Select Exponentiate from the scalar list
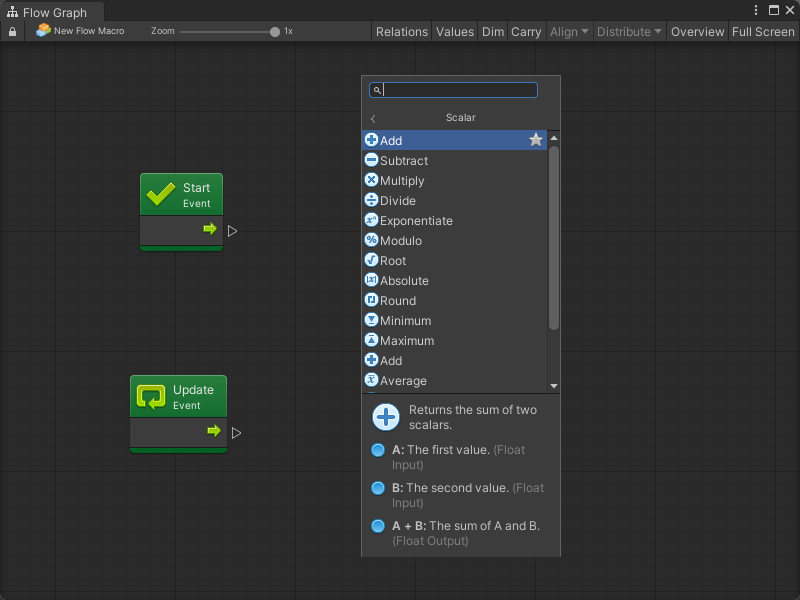Screen dimensions: 800x600 coord(416,221)
